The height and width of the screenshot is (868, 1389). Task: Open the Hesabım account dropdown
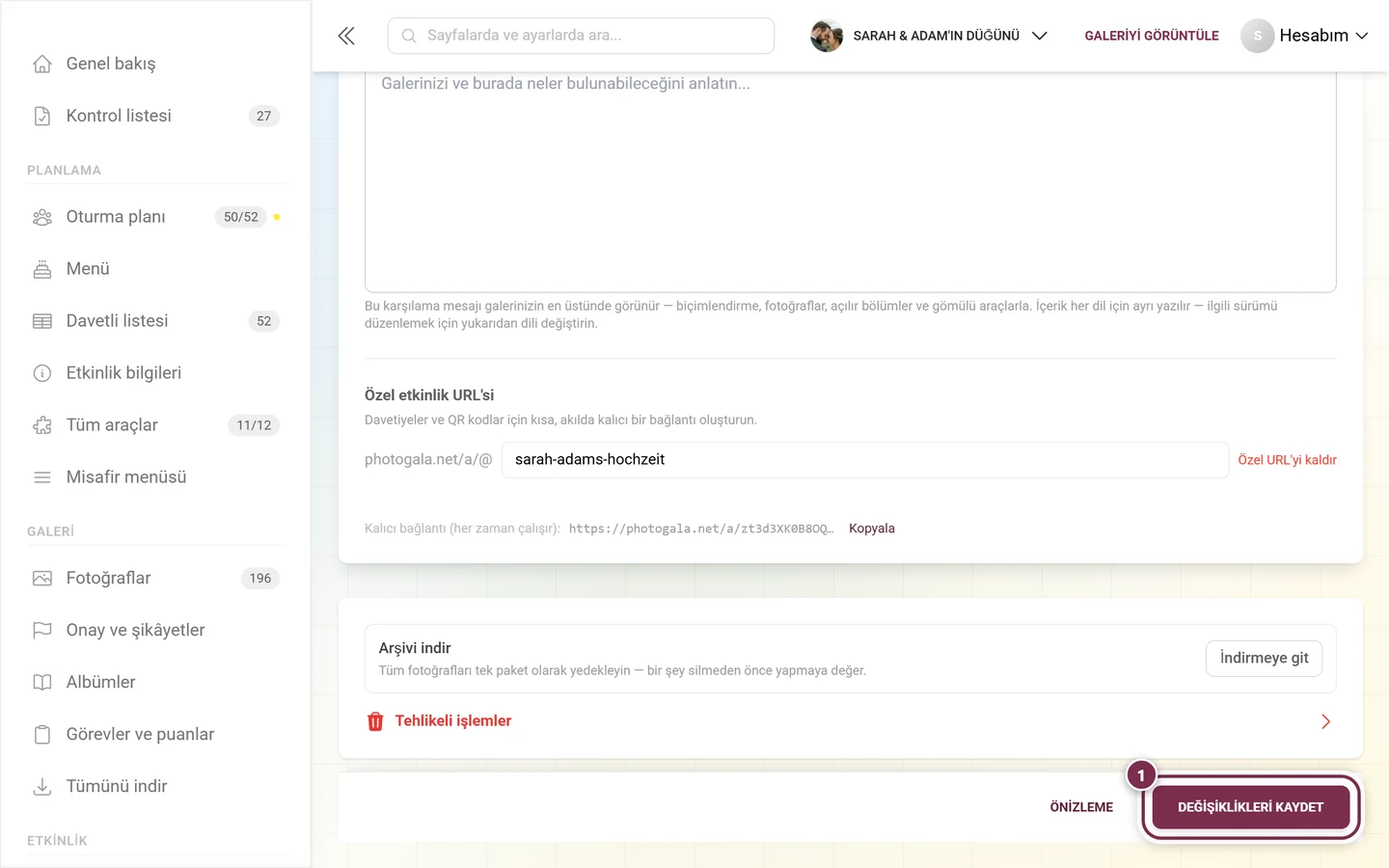pyautogui.click(x=1304, y=36)
